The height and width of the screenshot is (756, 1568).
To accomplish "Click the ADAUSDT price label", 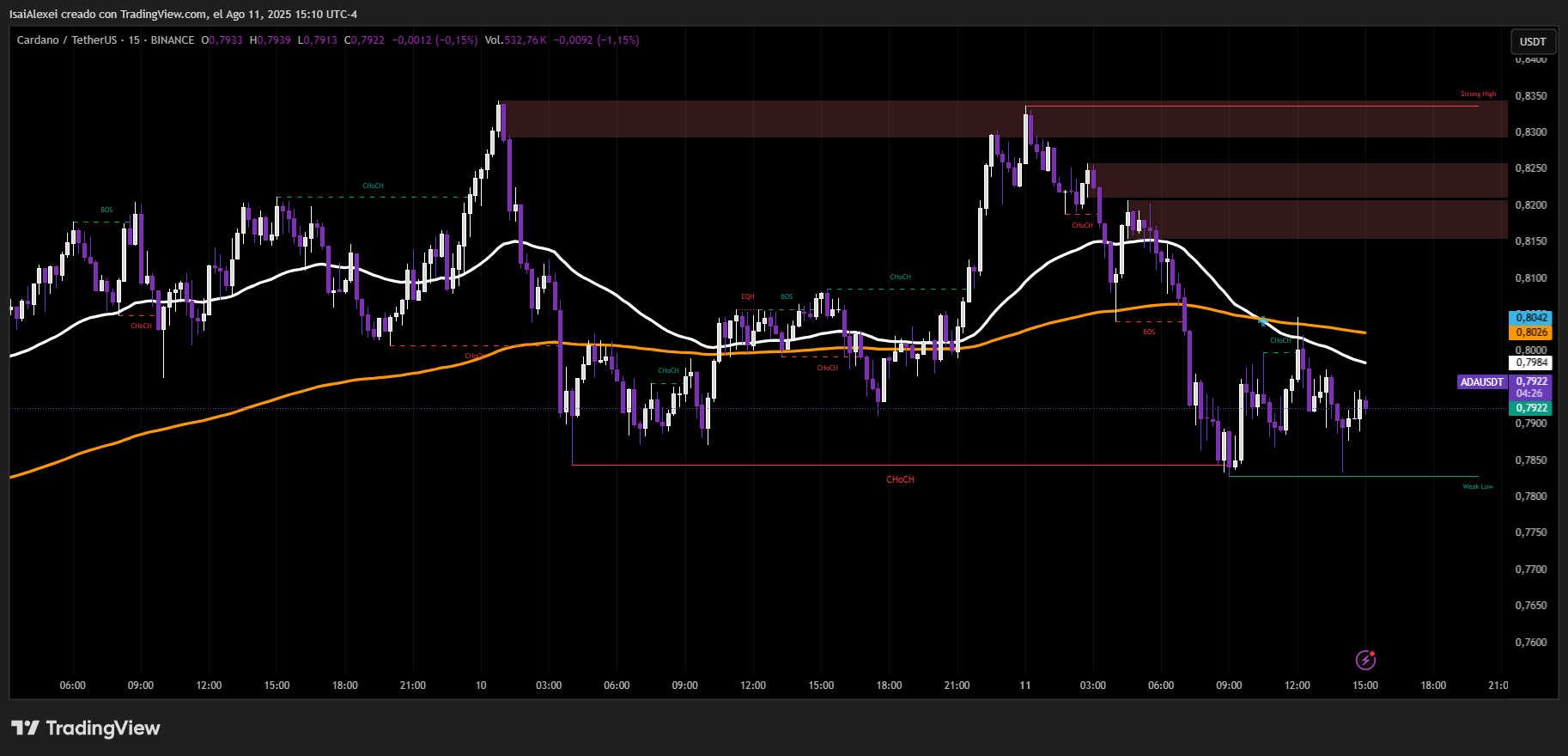I will [x=1482, y=381].
